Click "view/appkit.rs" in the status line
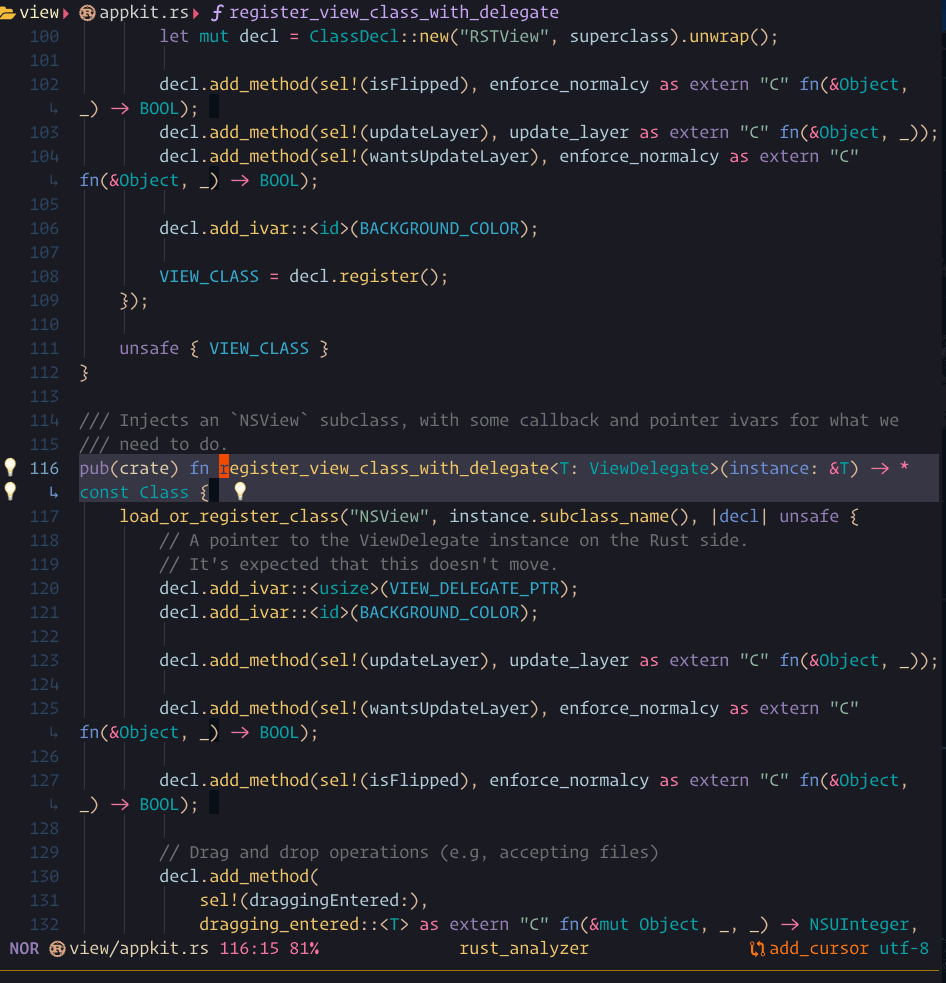This screenshot has width=946, height=983. [139, 949]
